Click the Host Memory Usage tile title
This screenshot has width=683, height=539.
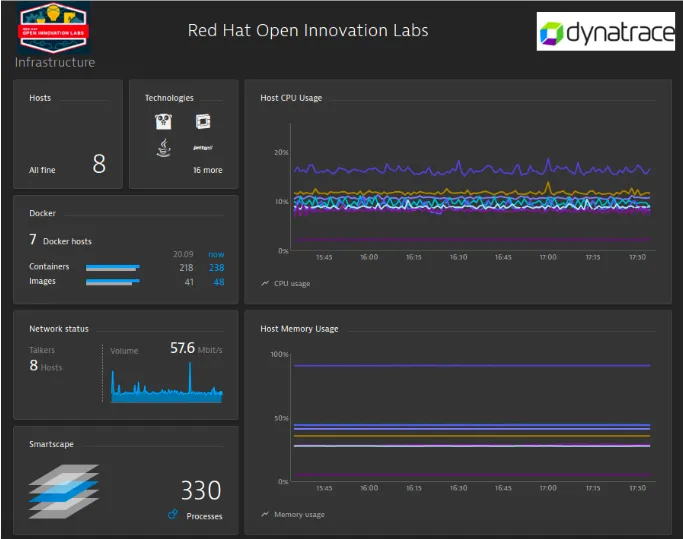(x=299, y=328)
